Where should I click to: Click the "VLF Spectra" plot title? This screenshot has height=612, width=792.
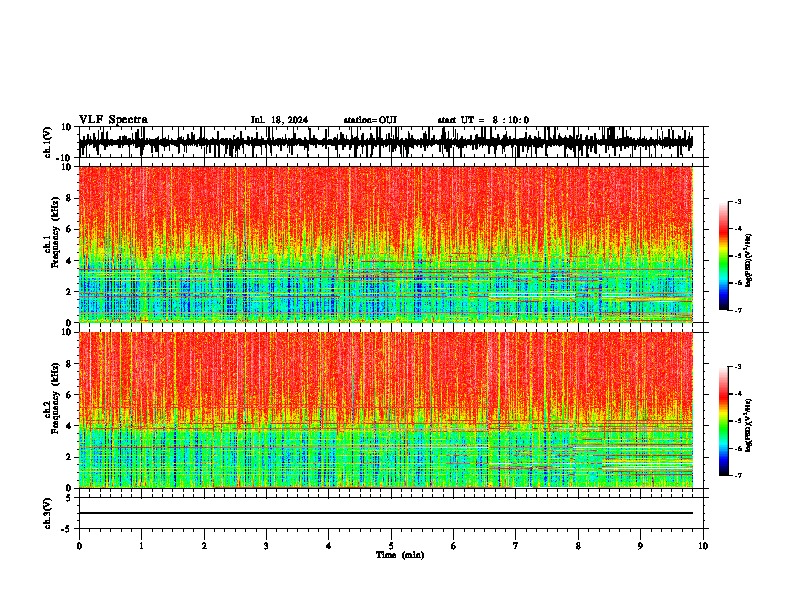113,120
